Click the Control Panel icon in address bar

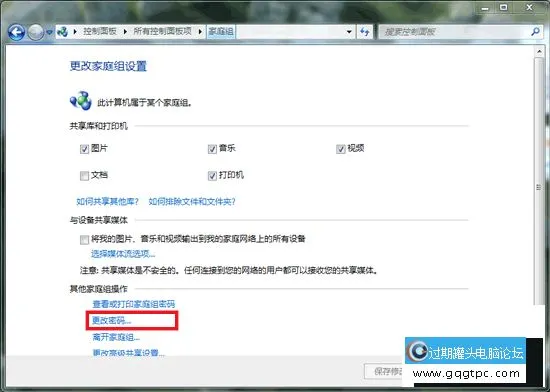[62, 32]
